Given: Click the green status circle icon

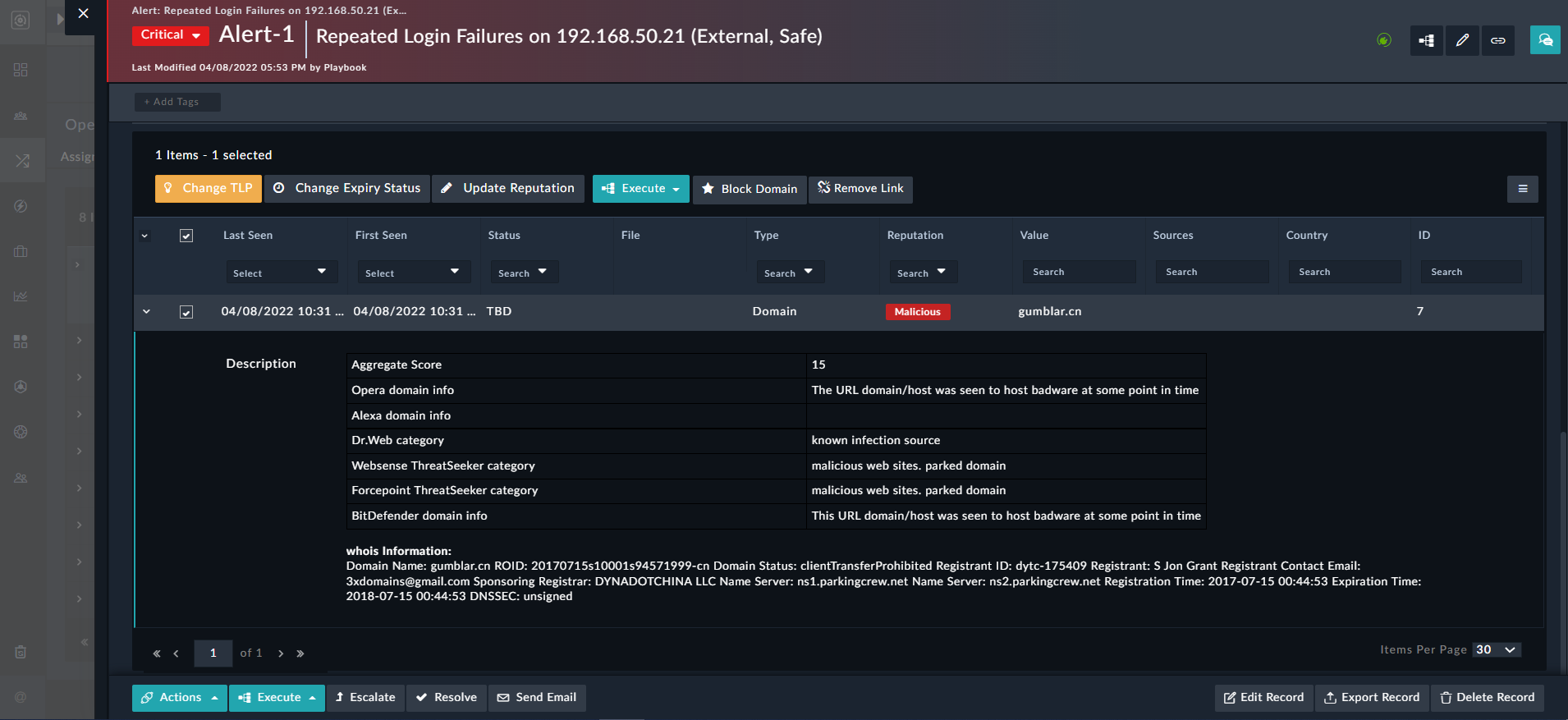Looking at the screenshot, I should (1384, 40).
